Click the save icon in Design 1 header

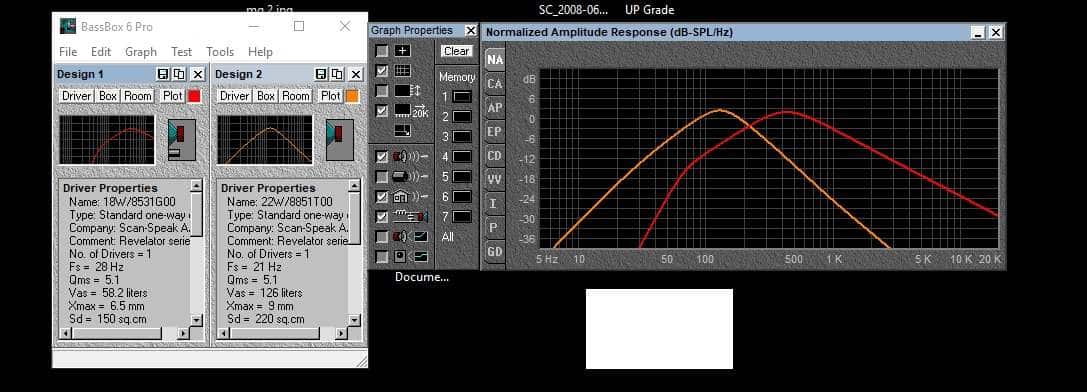[163, 74]
